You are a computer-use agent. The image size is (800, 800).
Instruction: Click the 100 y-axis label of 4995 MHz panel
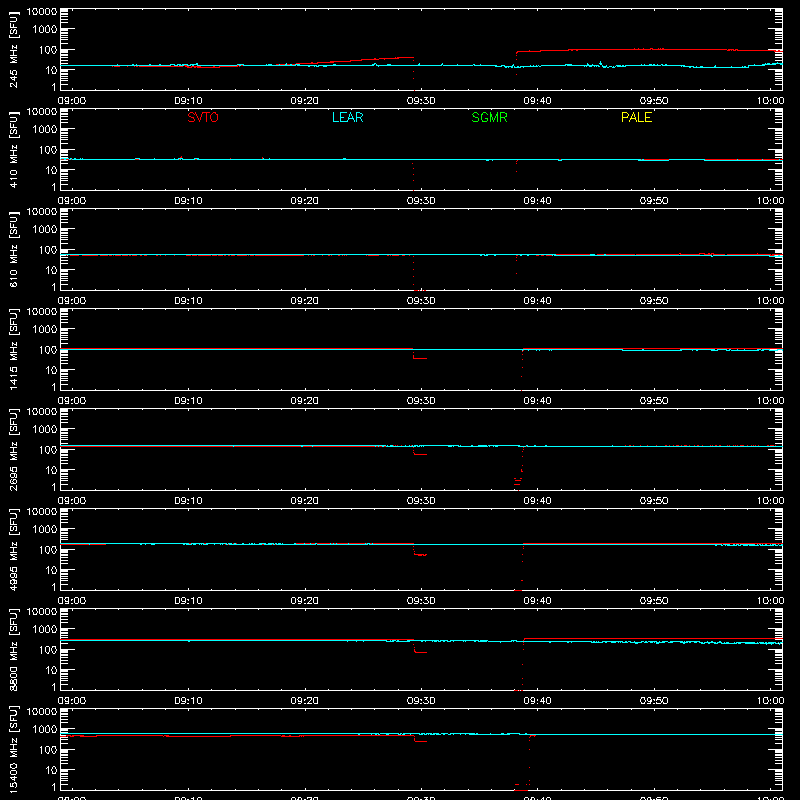48,549
